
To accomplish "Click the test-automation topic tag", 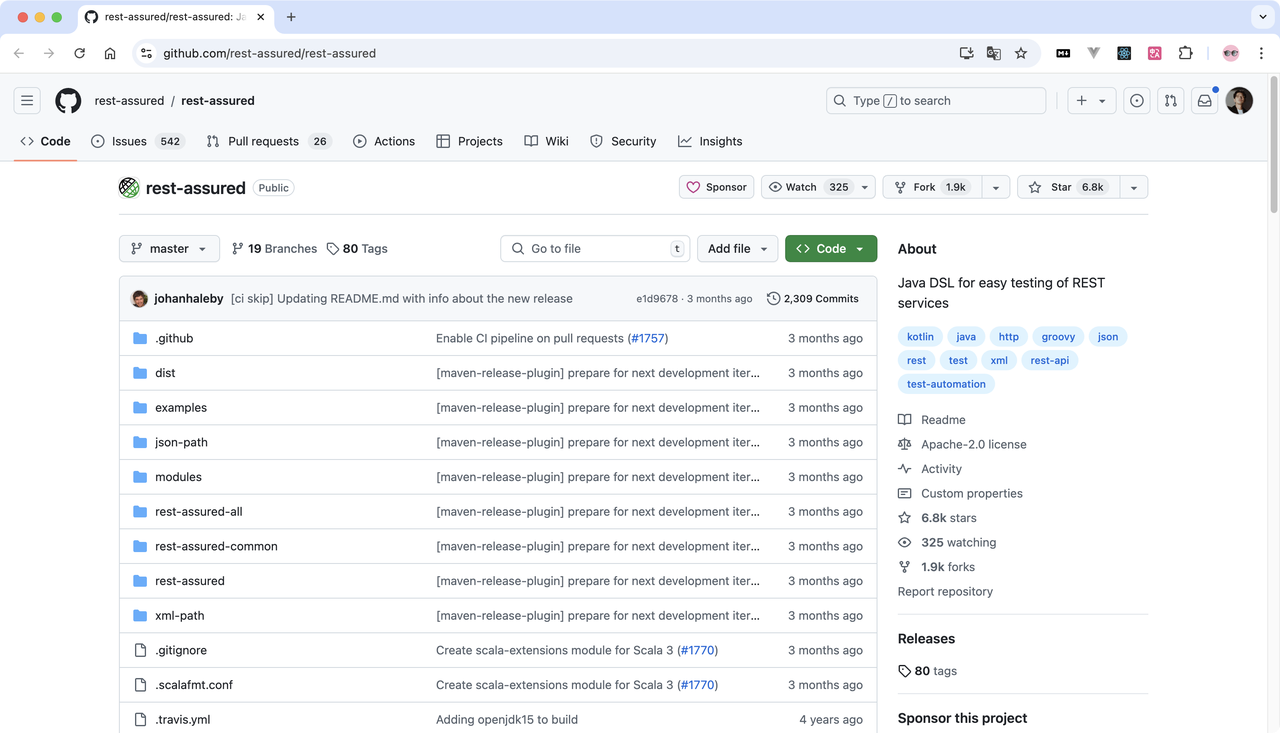I will (946, 384).
